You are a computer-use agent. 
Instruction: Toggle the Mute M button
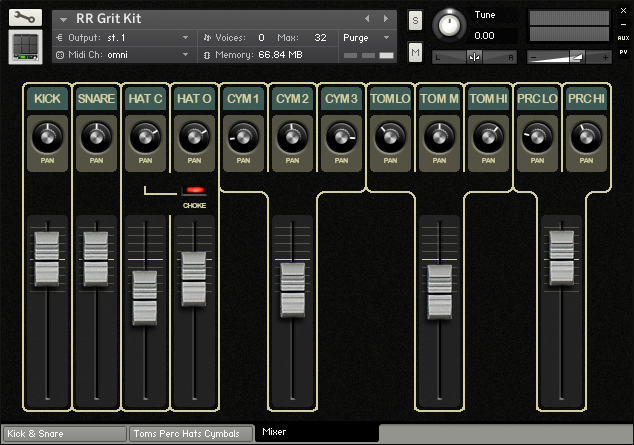click(x=415, y=53)
